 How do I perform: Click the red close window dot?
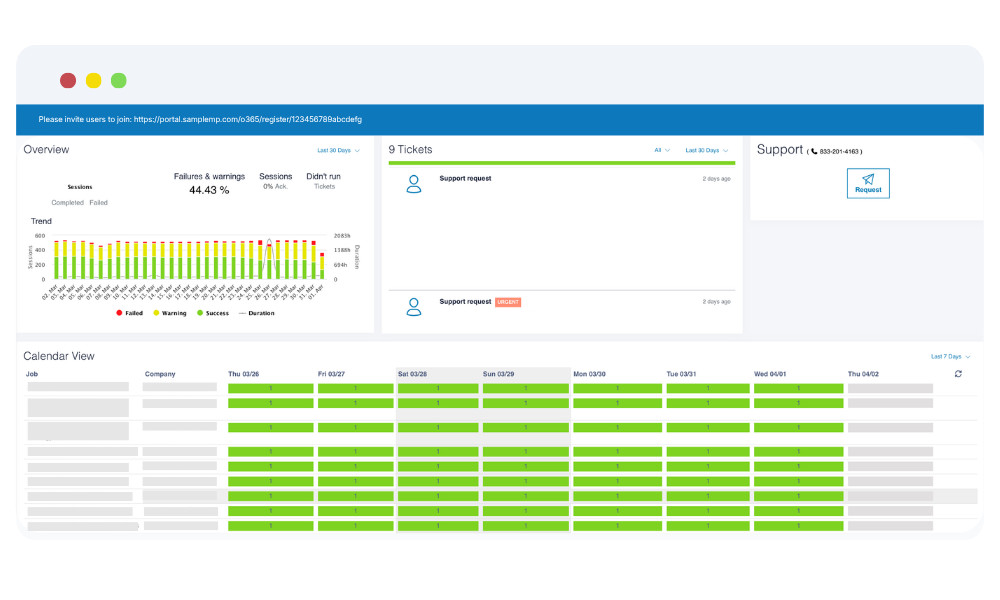coord(68,81)
